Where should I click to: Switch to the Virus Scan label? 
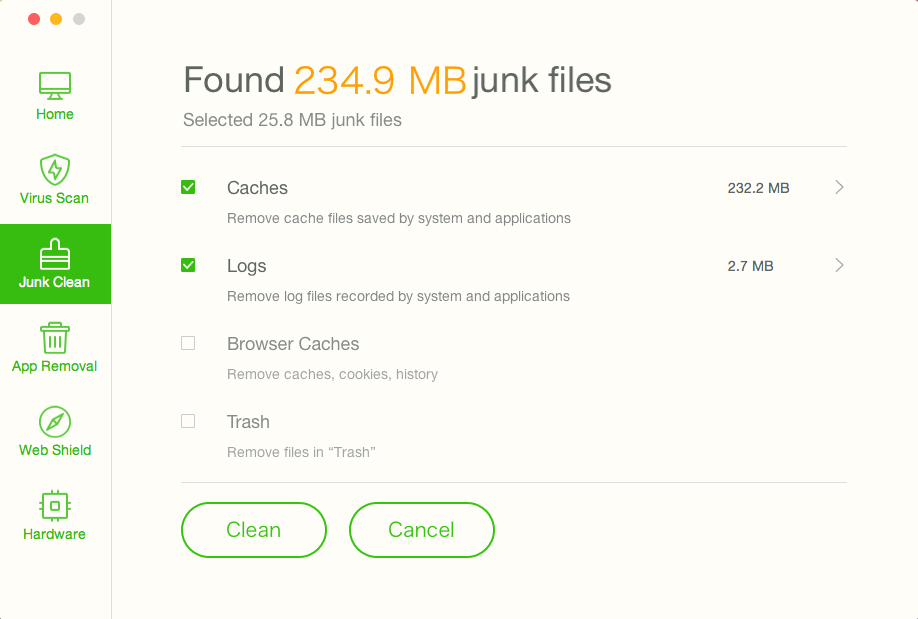tap(55, 198)
